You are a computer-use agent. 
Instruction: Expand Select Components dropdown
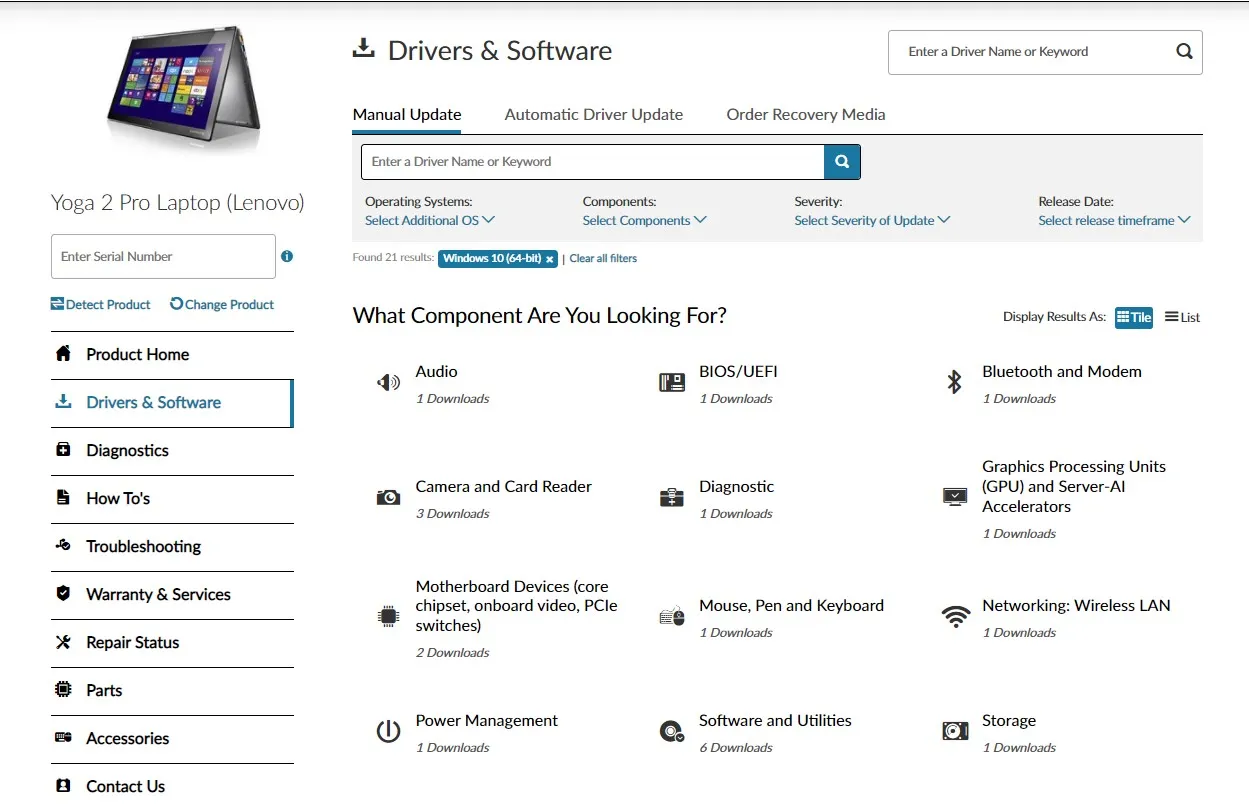tap(645, 220)
